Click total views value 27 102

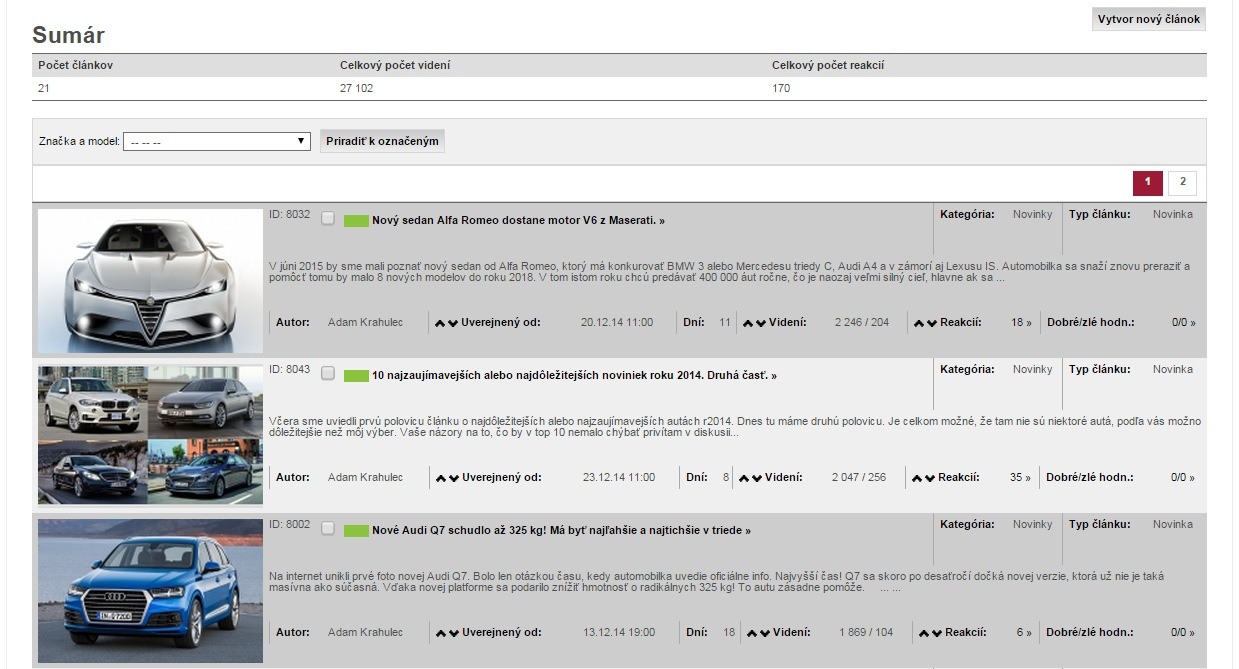click(x=357, y=88)
